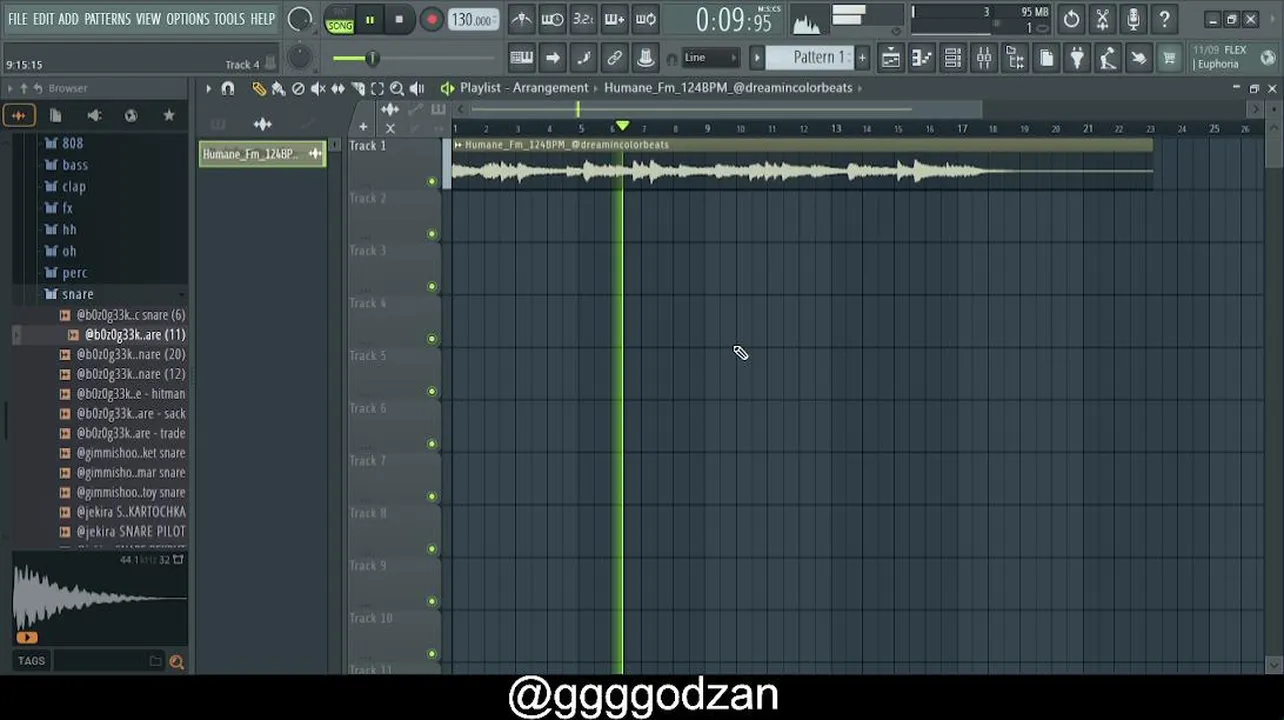
Task: Open the Channel rack icon
Action: 953,58
